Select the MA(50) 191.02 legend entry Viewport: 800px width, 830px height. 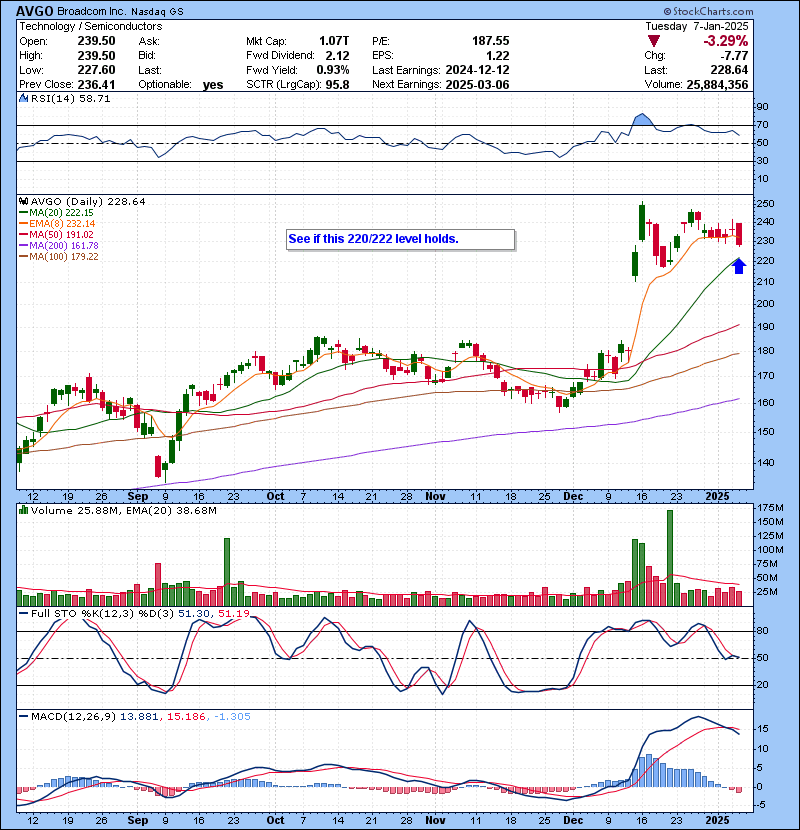click(x=56, y=234)
